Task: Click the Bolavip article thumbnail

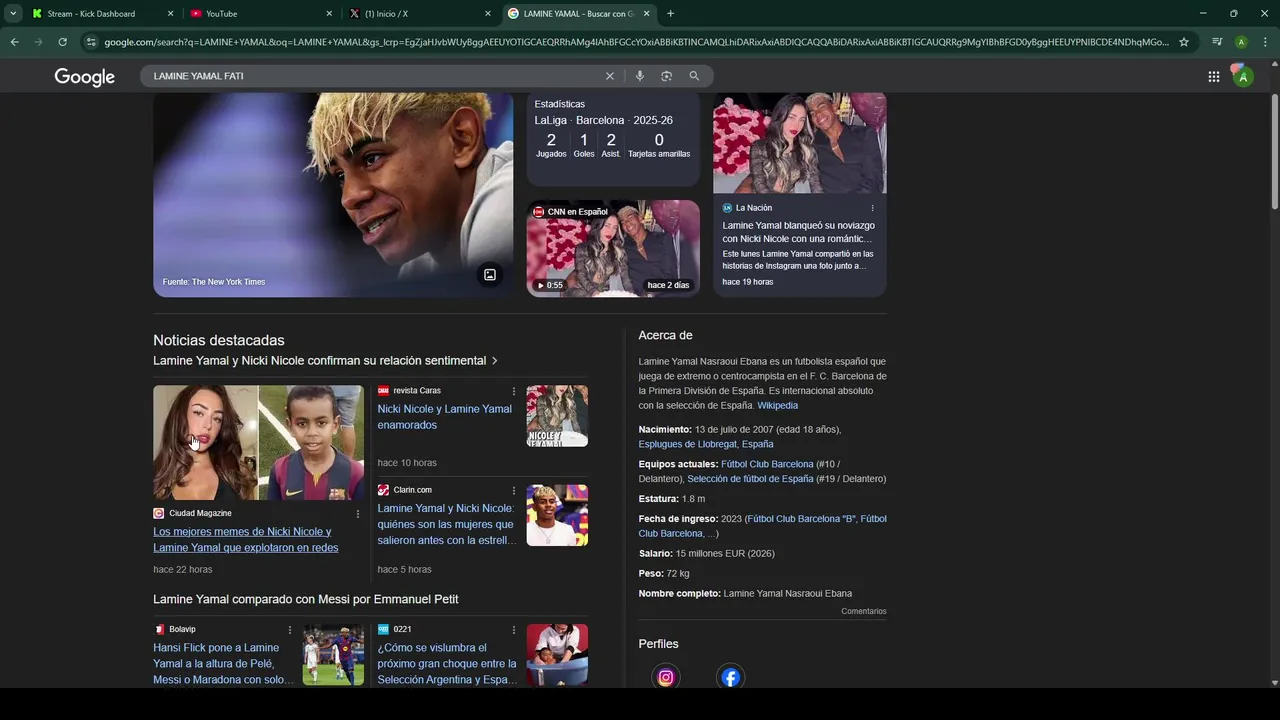Action: click(333, 655)
